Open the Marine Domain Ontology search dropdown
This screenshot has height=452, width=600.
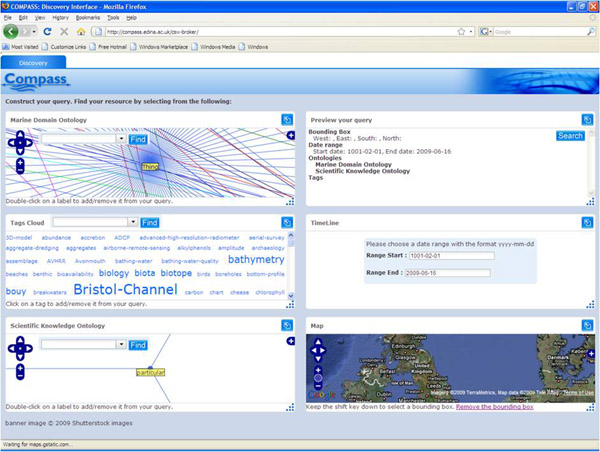point(121,139)
